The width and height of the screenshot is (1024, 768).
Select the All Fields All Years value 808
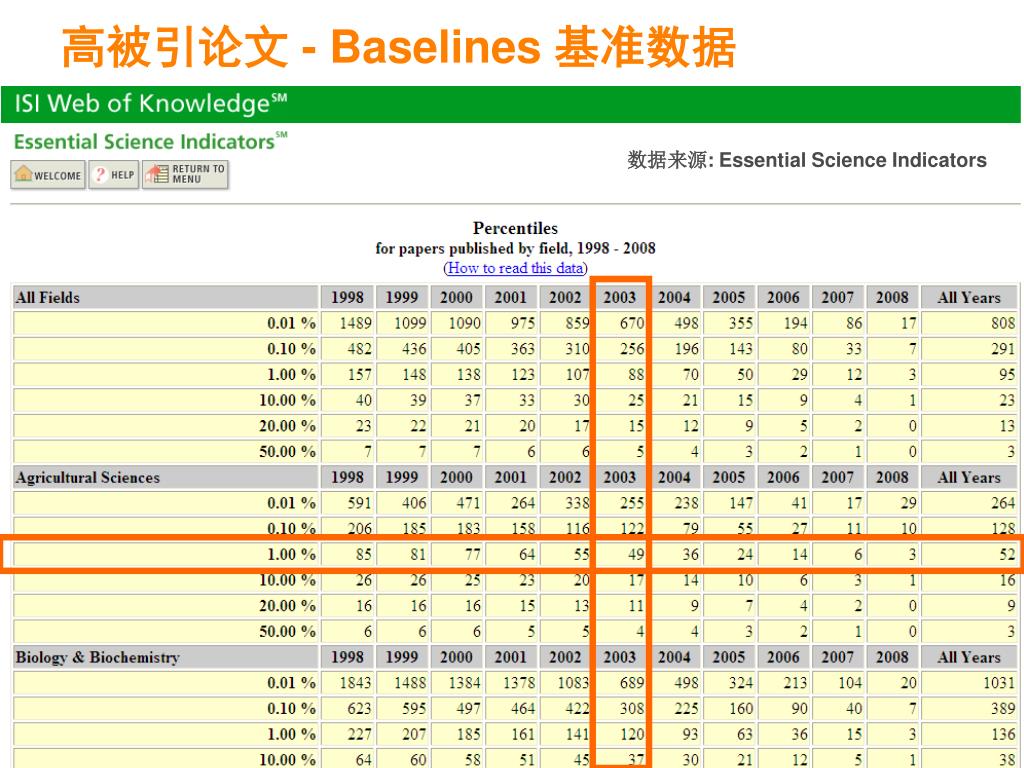tap(1002, 323)
